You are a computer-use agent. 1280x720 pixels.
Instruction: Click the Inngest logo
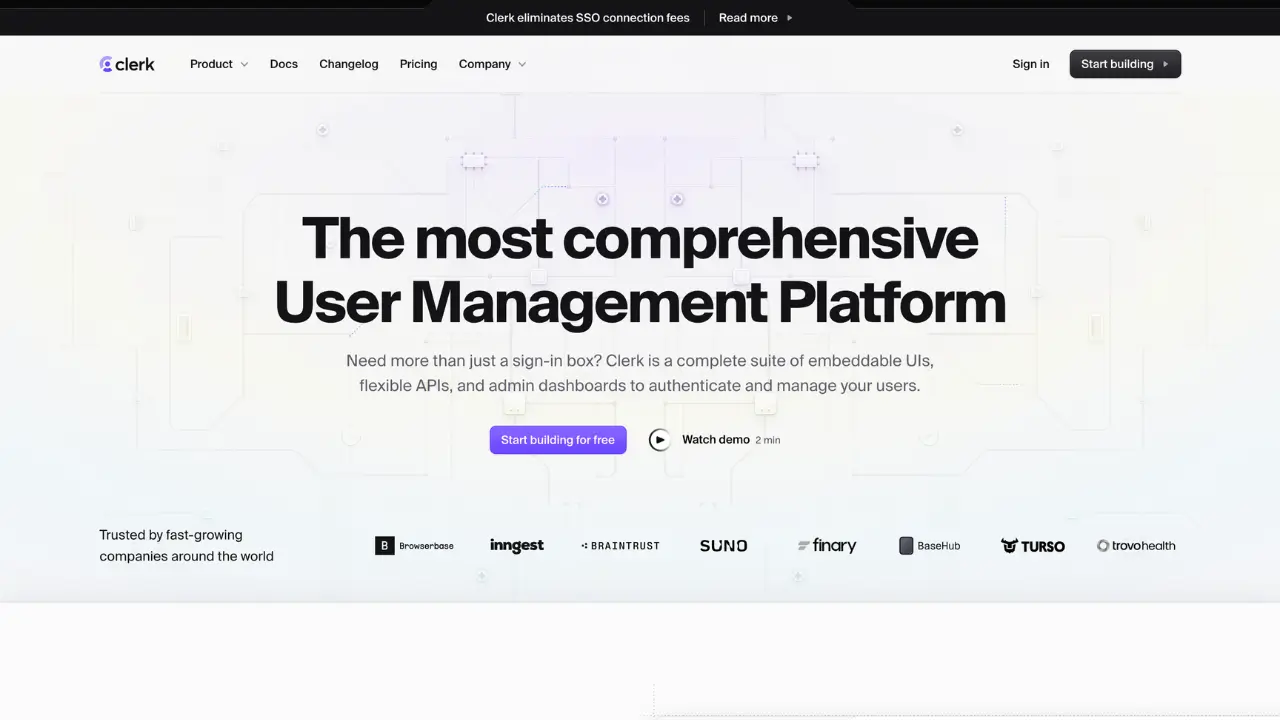[517, 546]
